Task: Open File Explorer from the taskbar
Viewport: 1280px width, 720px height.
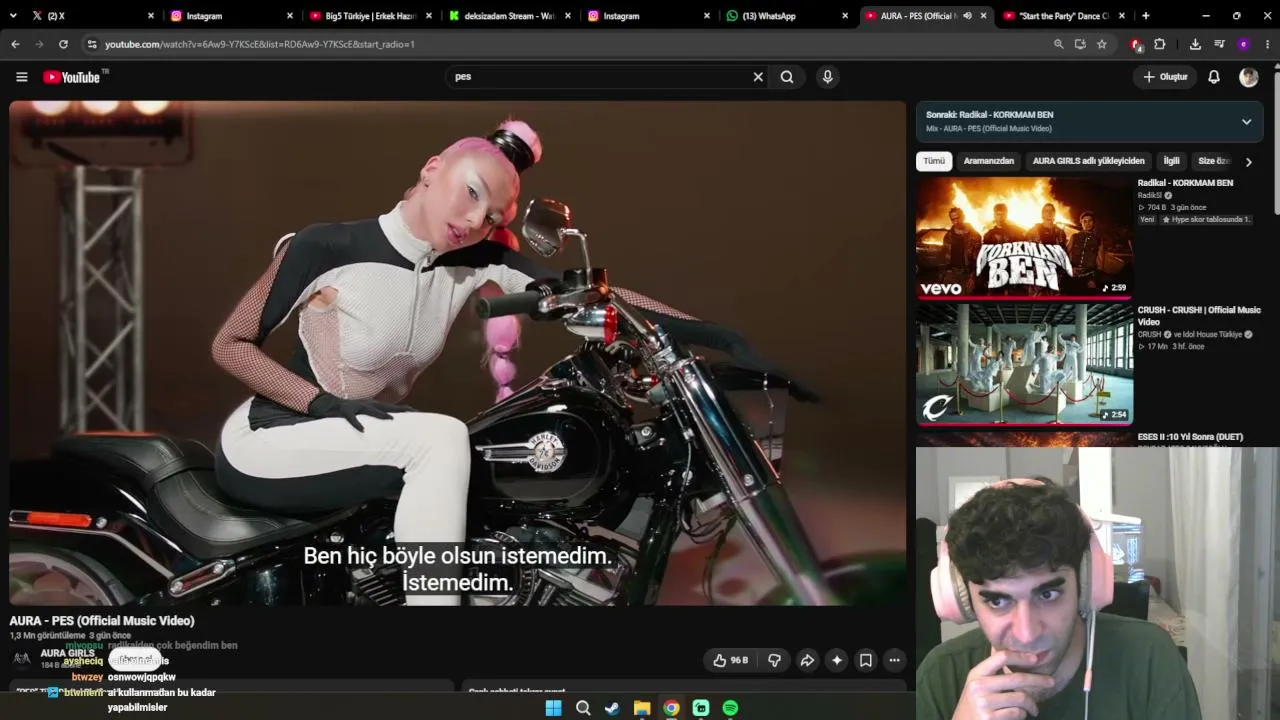Action: click(642, 708)
